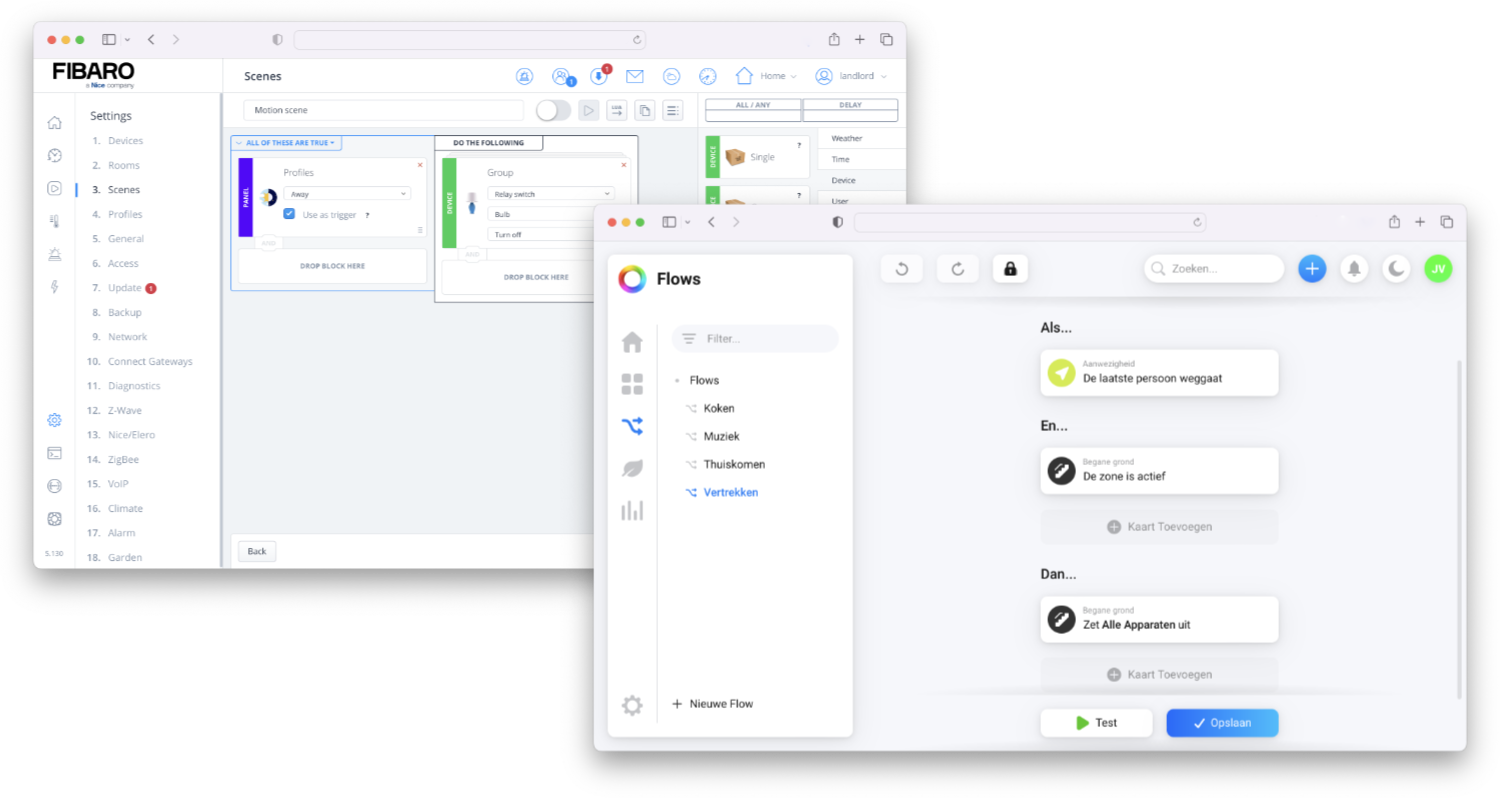1500x798 pixels.
Task: Open the users icon with blue badge
Action: pyautogui.click(x=561, y=76)
